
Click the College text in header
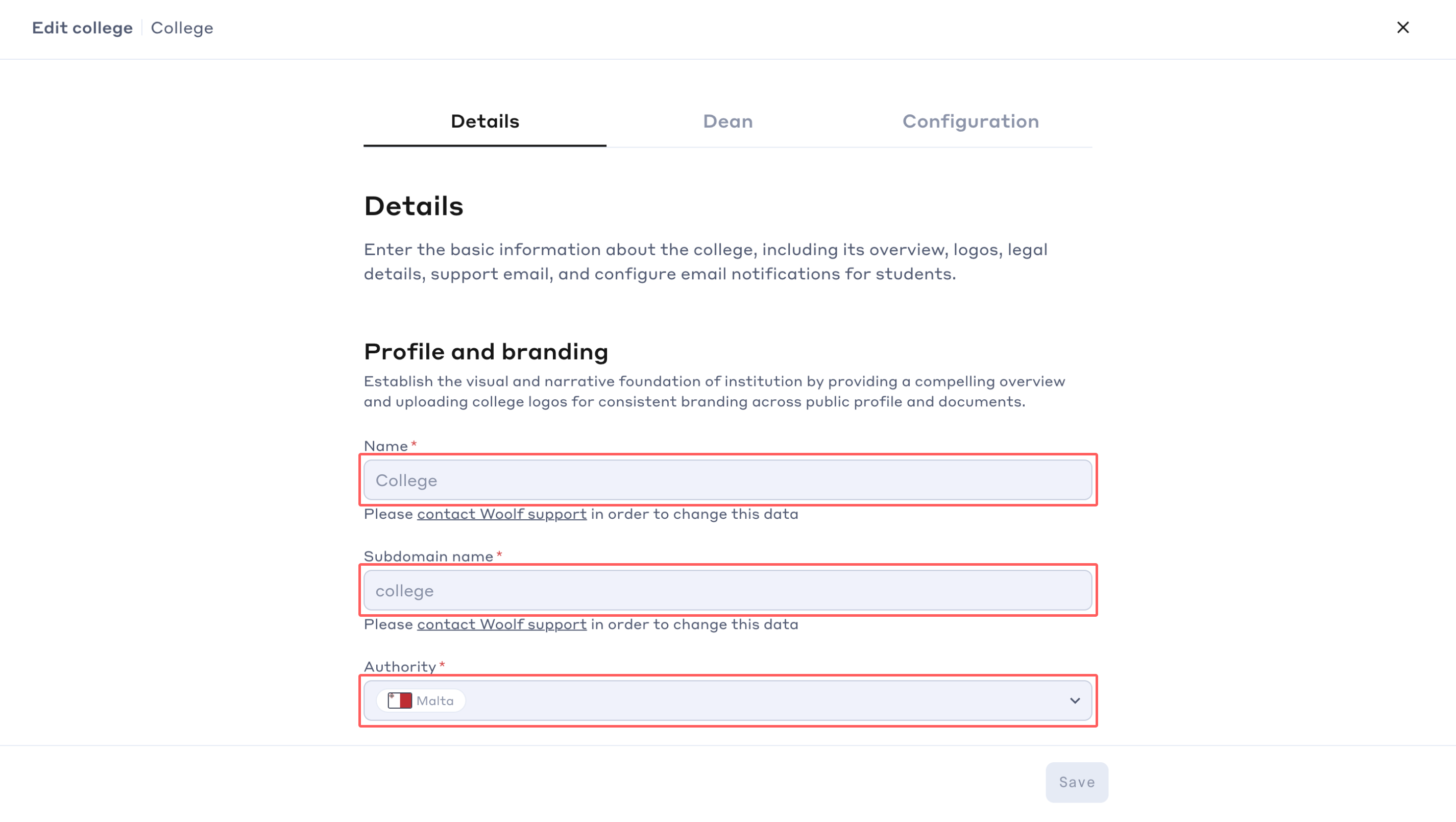pos(182,28)
